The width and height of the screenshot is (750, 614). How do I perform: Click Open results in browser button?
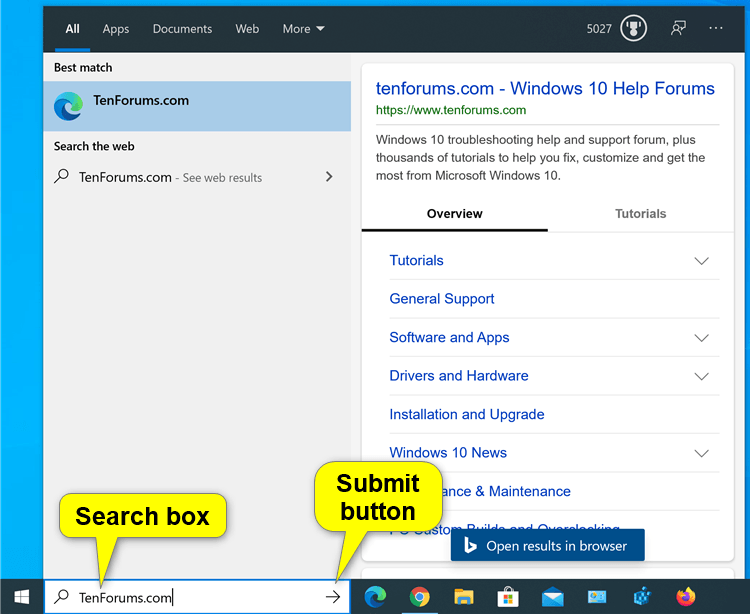tap(547, 545)
